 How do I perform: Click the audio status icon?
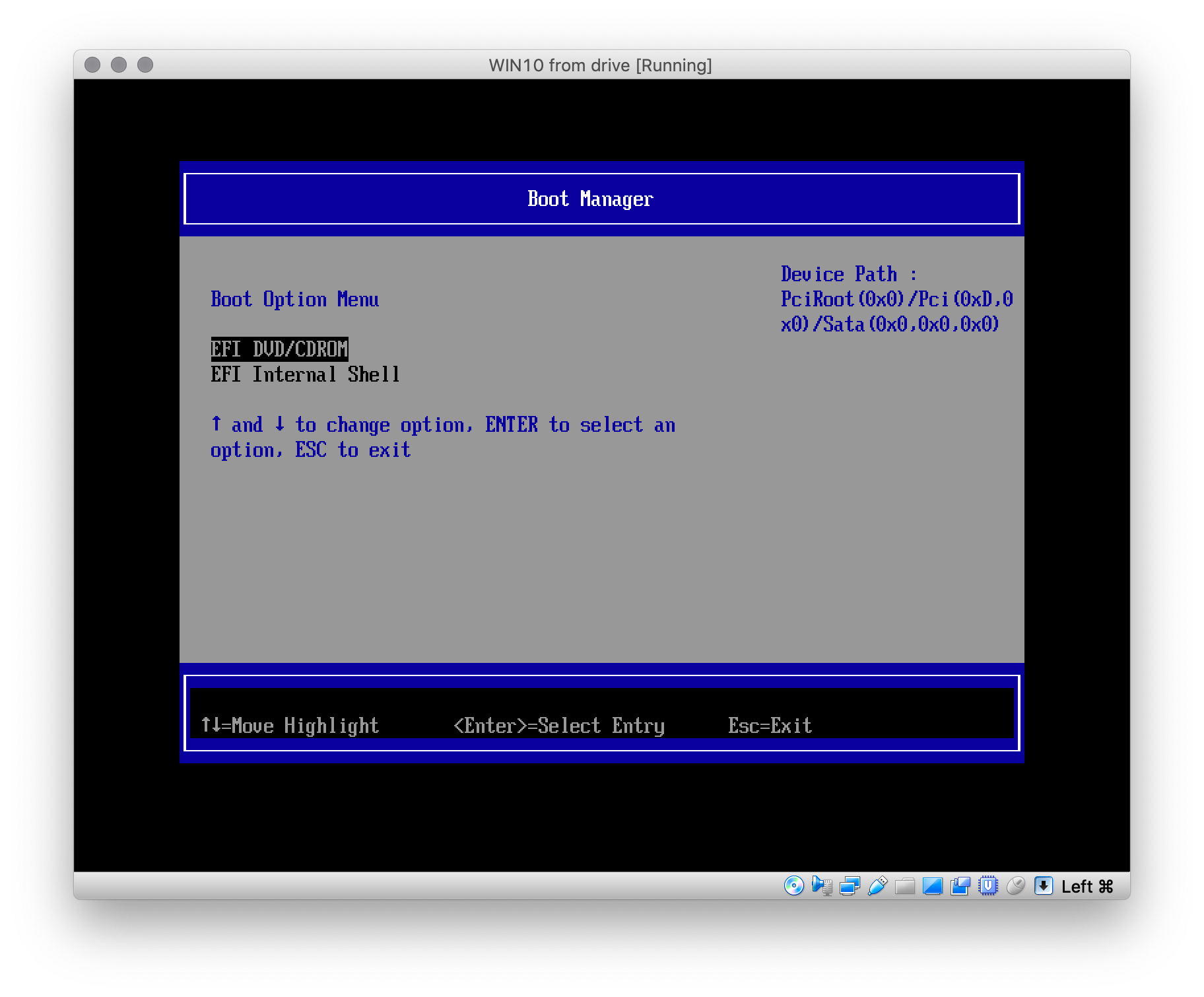coord(821,887)
